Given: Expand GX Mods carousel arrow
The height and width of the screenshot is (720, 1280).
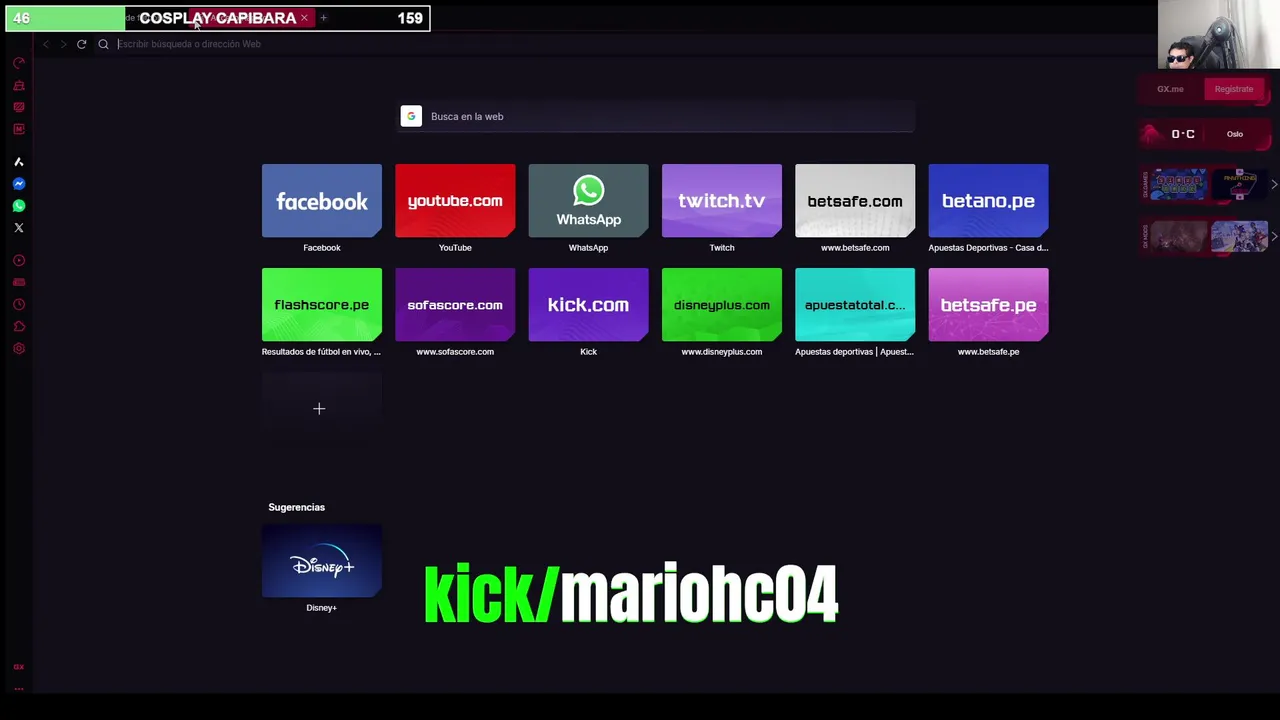Looking at the screenshot, I should pyautogui.click(x=1273, y=237).
